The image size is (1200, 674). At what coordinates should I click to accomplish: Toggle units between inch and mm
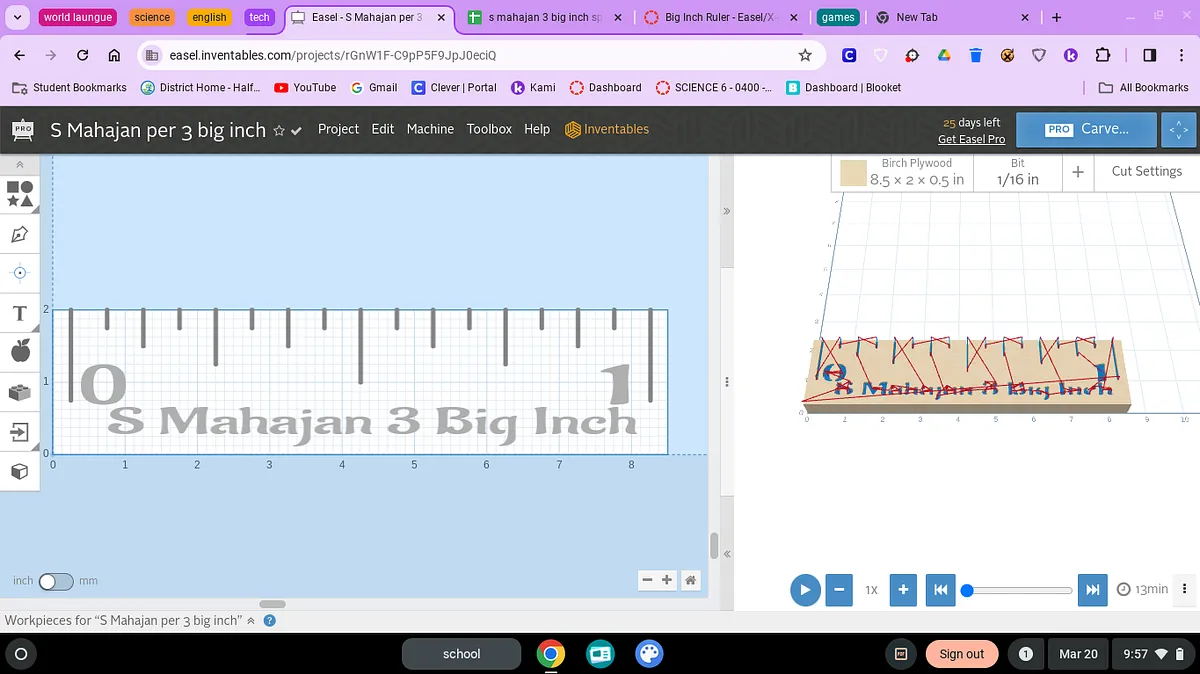(55, 581)
